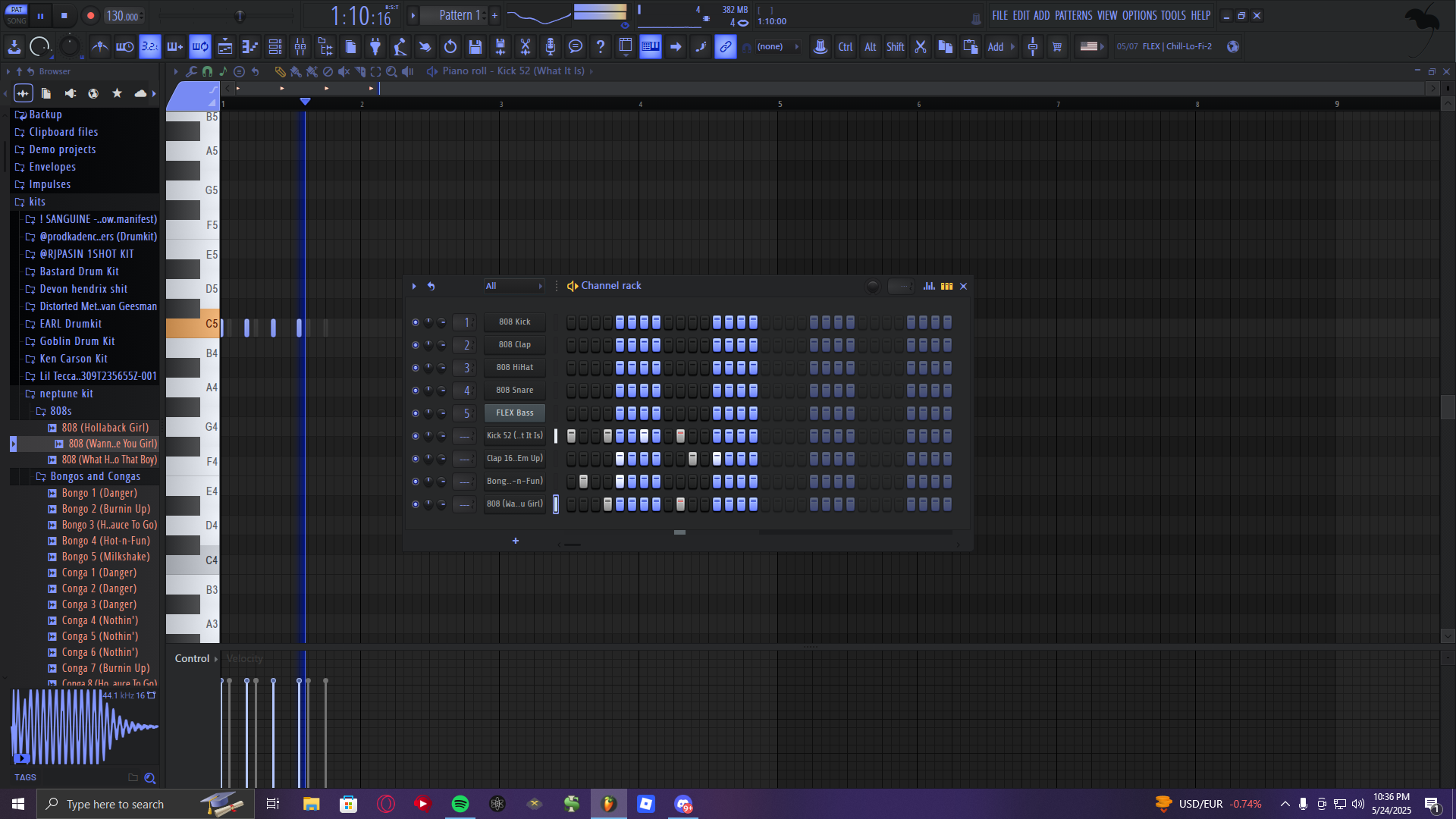This screenshot has height=819, width=1456.
Task: Adjust the tempo pitch slider at top
Action: pos(240,15)
